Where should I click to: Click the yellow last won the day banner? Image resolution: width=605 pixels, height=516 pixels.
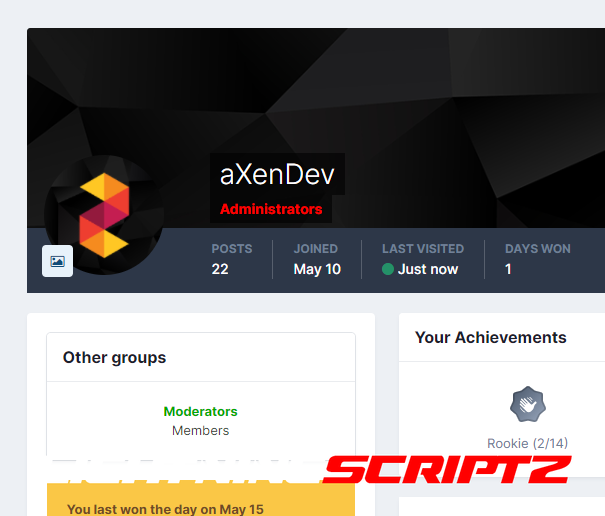[200, 501]
